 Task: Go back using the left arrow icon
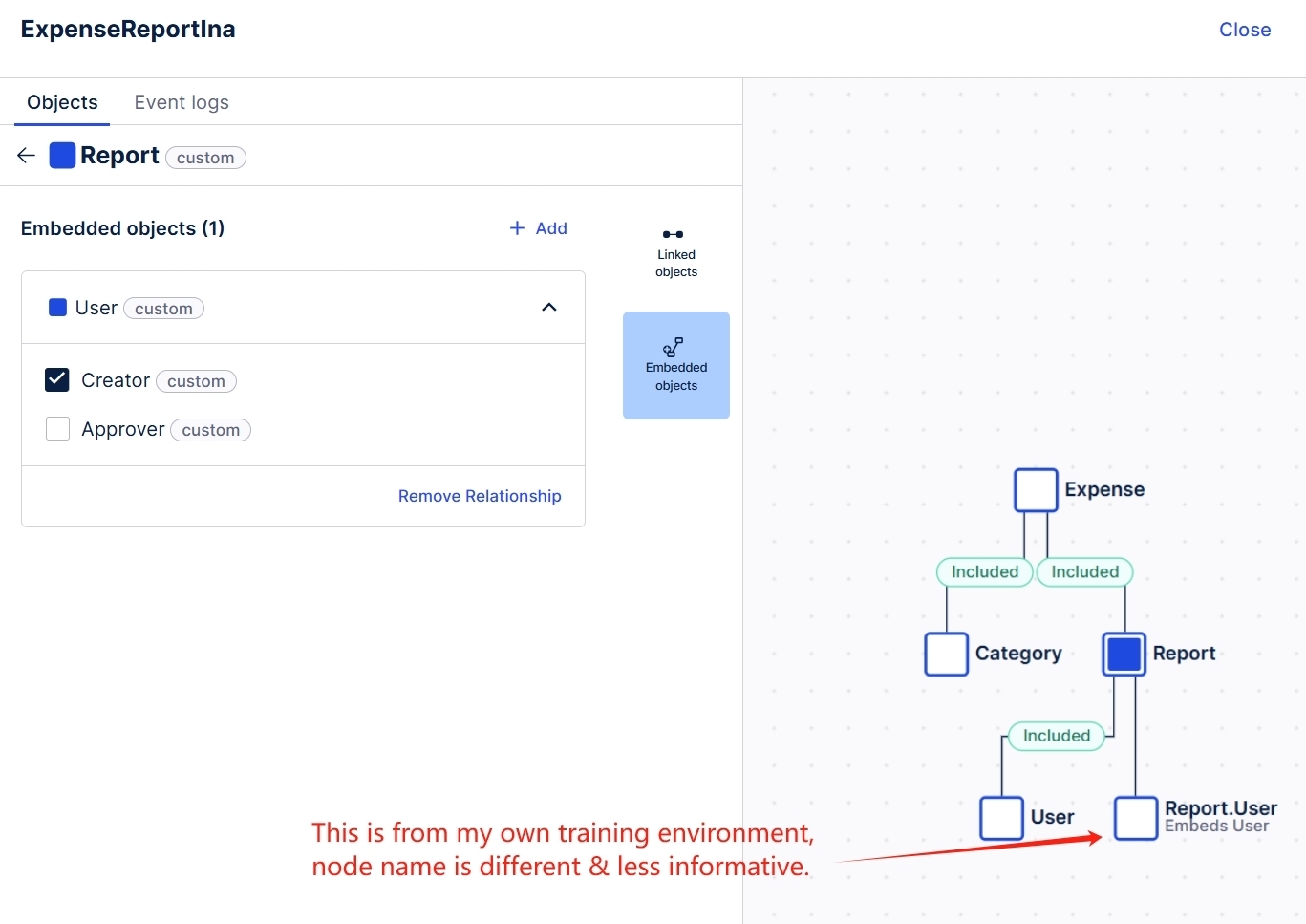27,156
